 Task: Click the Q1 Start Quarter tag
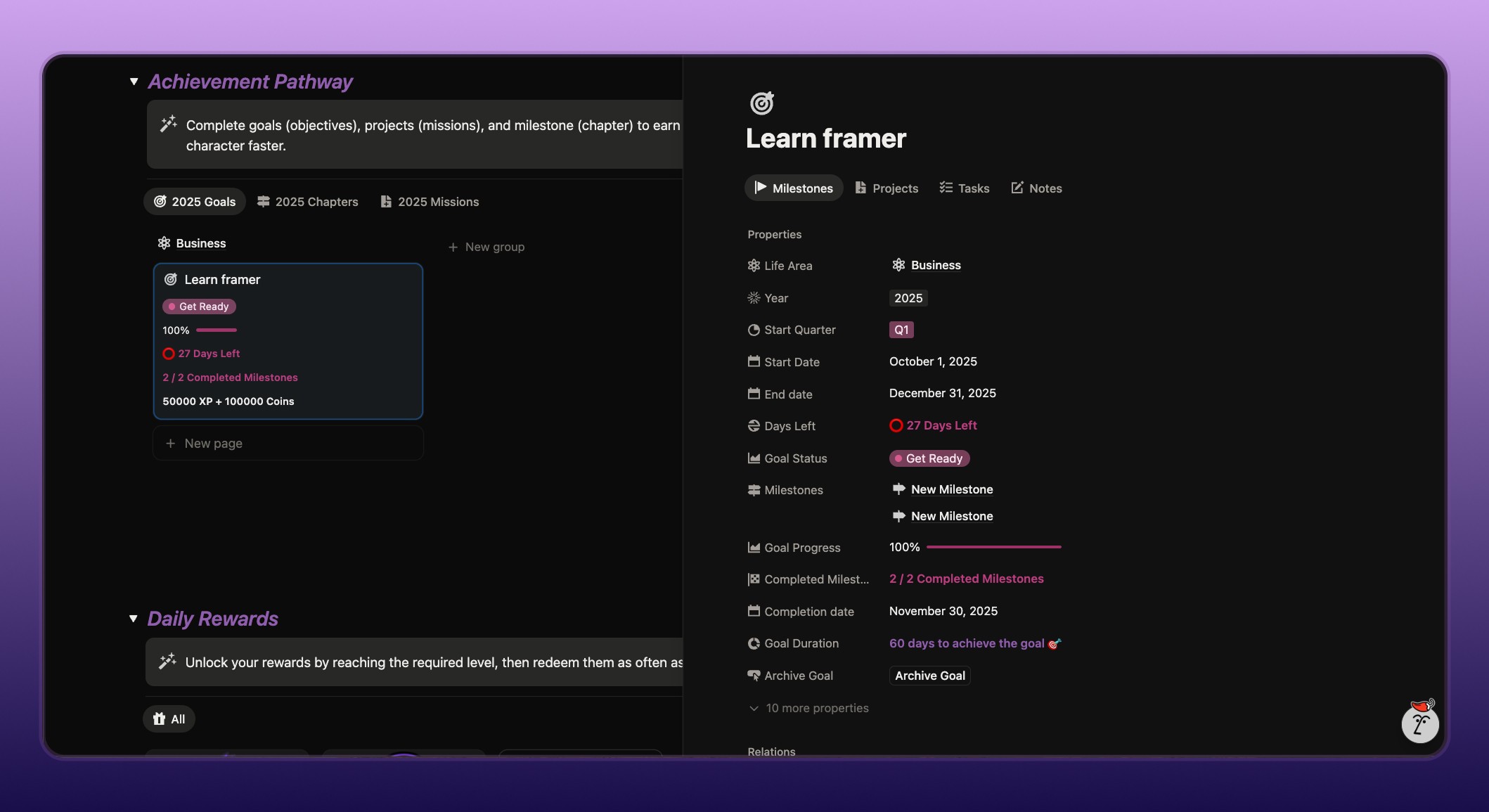click(x=901, y=330)
